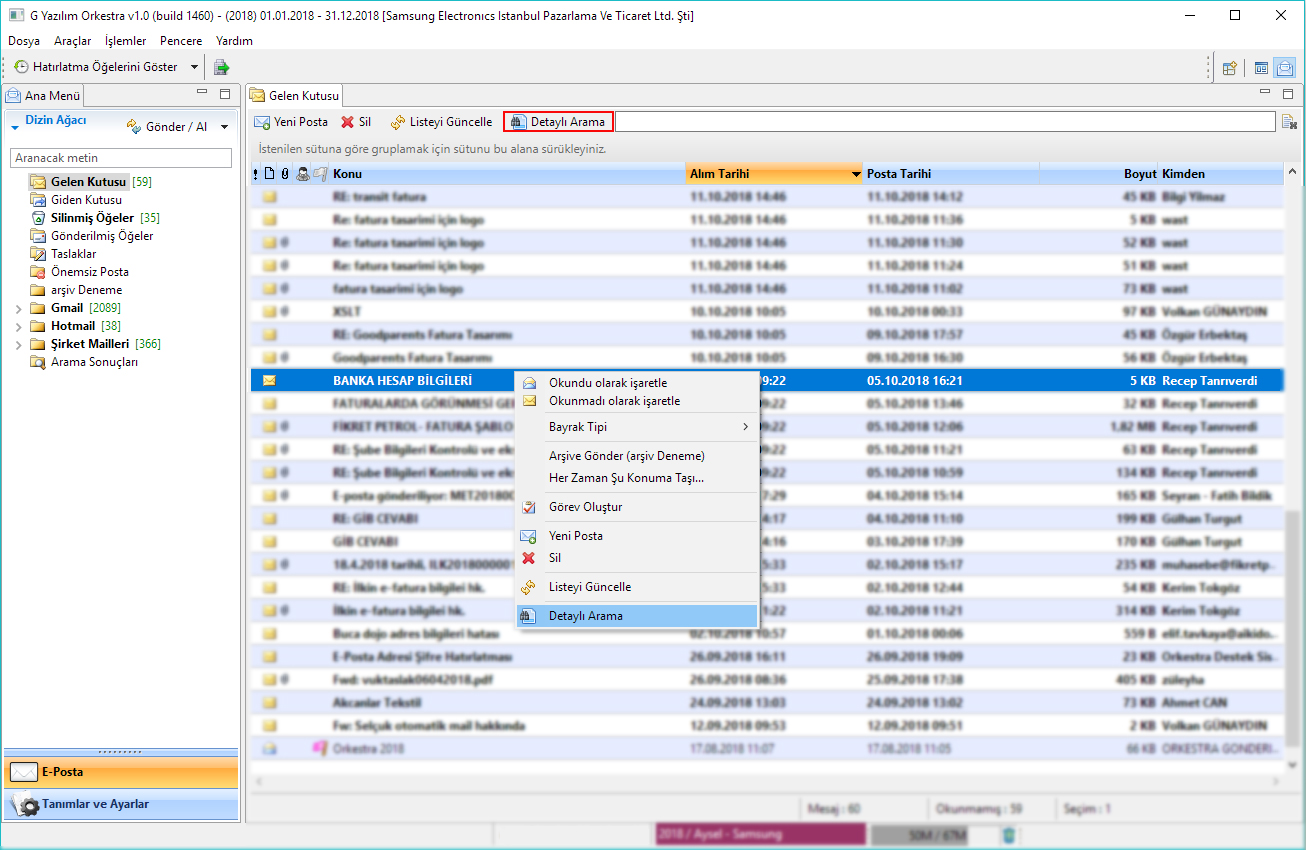1306x850 pixels.
Task: Select the open-envelope E-Posta perspective icon
Action: coord(1283,68)
